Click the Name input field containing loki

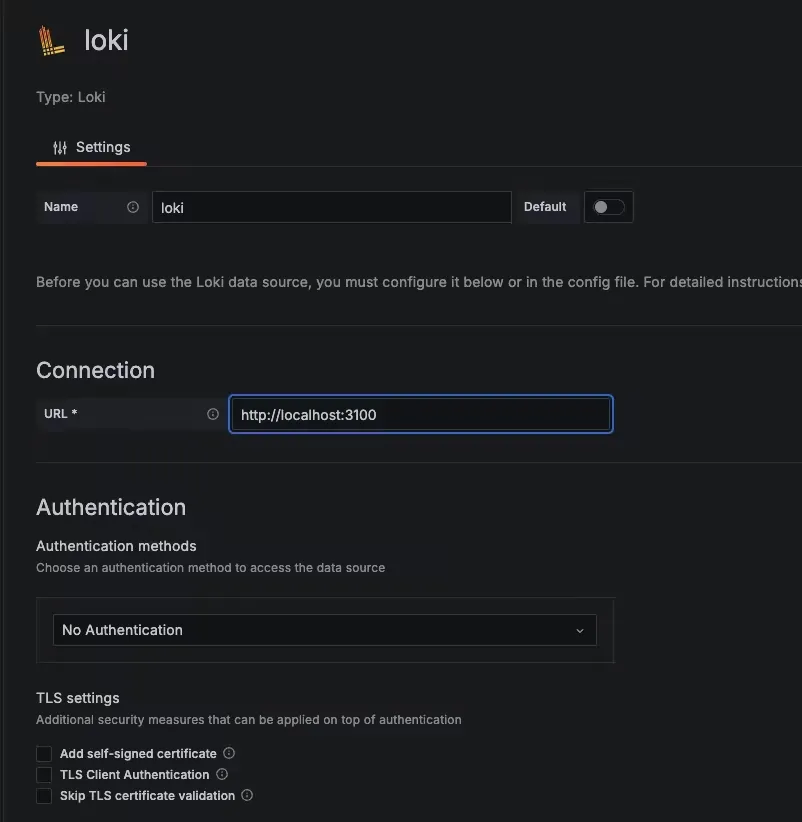tap(331, 208)
